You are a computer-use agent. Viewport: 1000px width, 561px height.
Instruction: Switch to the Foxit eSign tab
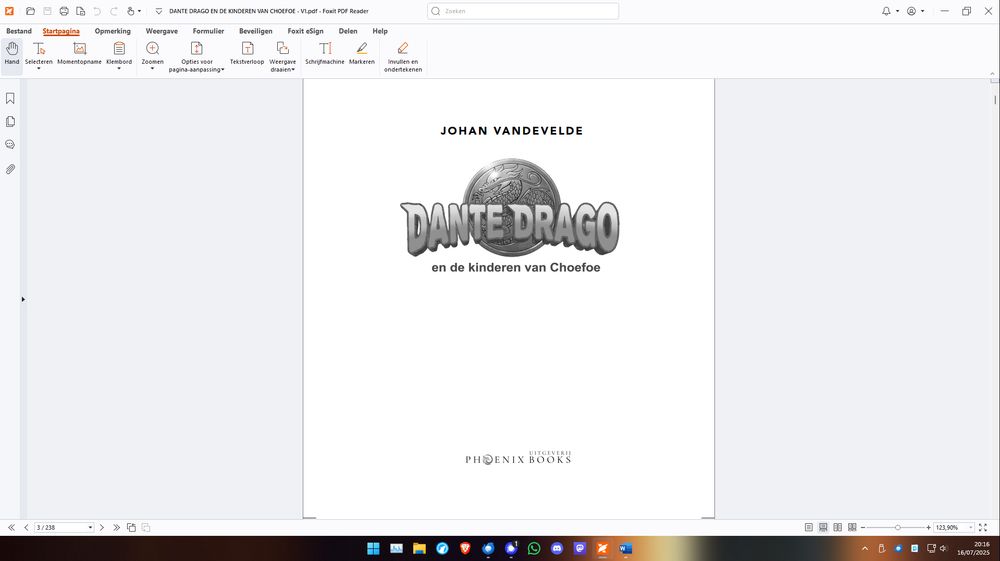[x=305, y=31]
